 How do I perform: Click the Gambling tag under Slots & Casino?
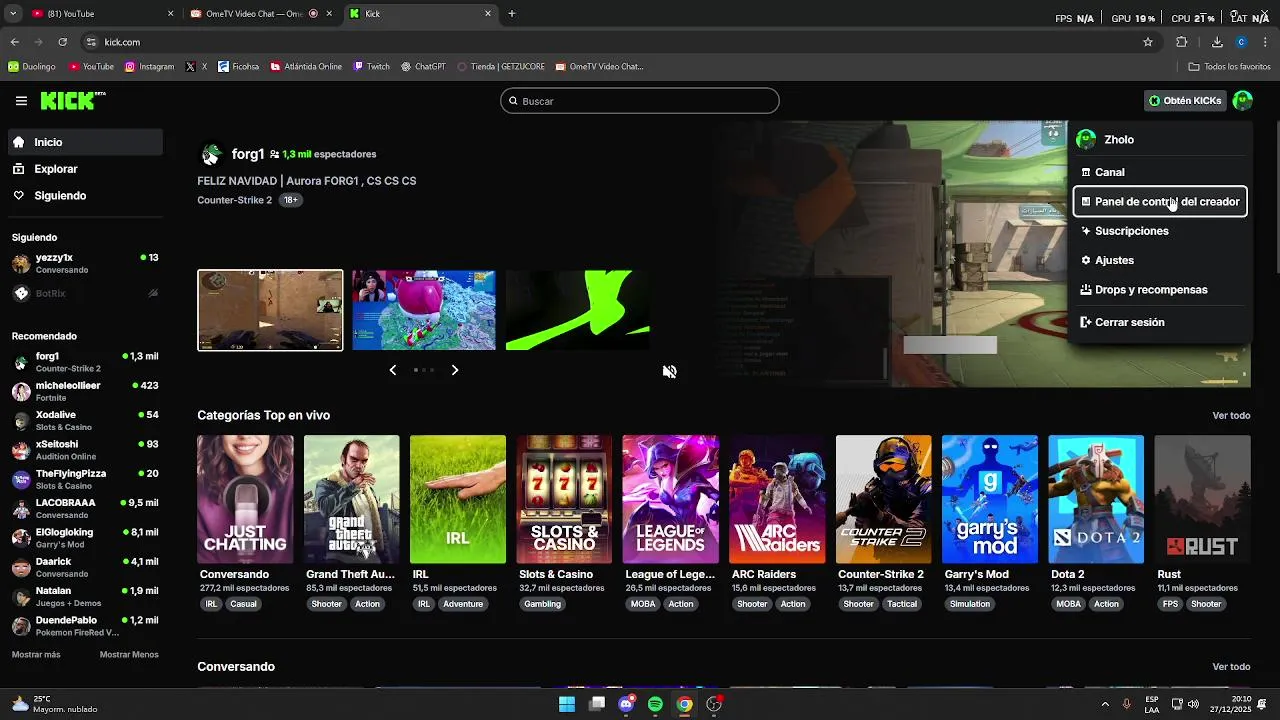click(x=543, y=604)
